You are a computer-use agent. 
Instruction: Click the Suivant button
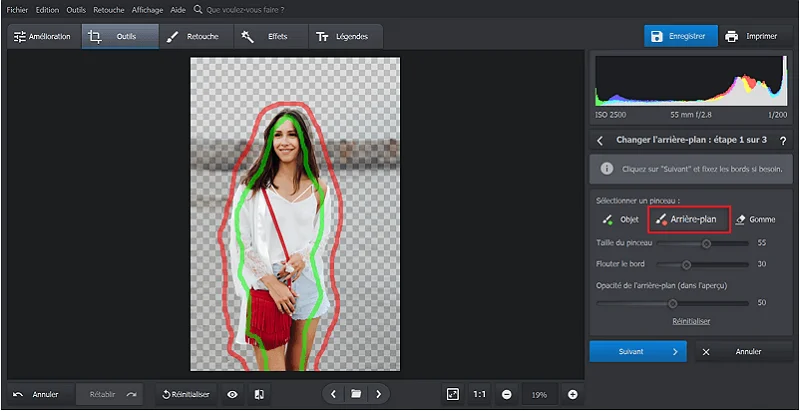tap(637, 352)
